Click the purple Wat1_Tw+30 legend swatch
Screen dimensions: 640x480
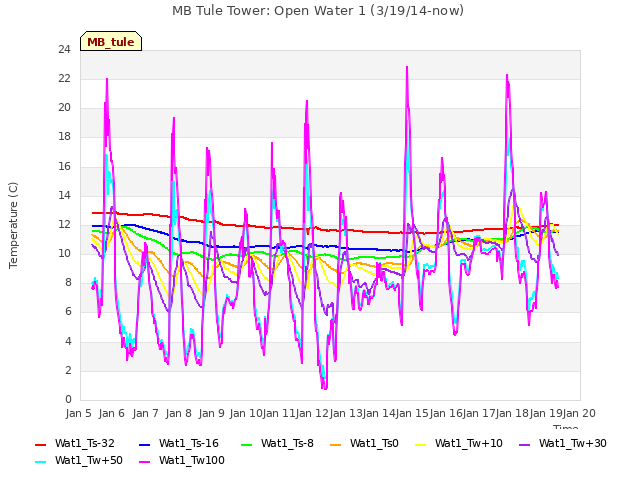(x=524, y=444)
